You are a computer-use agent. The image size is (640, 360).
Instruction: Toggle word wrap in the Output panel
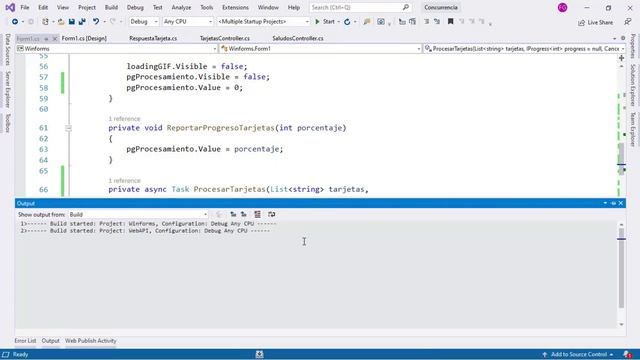[271, 214]
